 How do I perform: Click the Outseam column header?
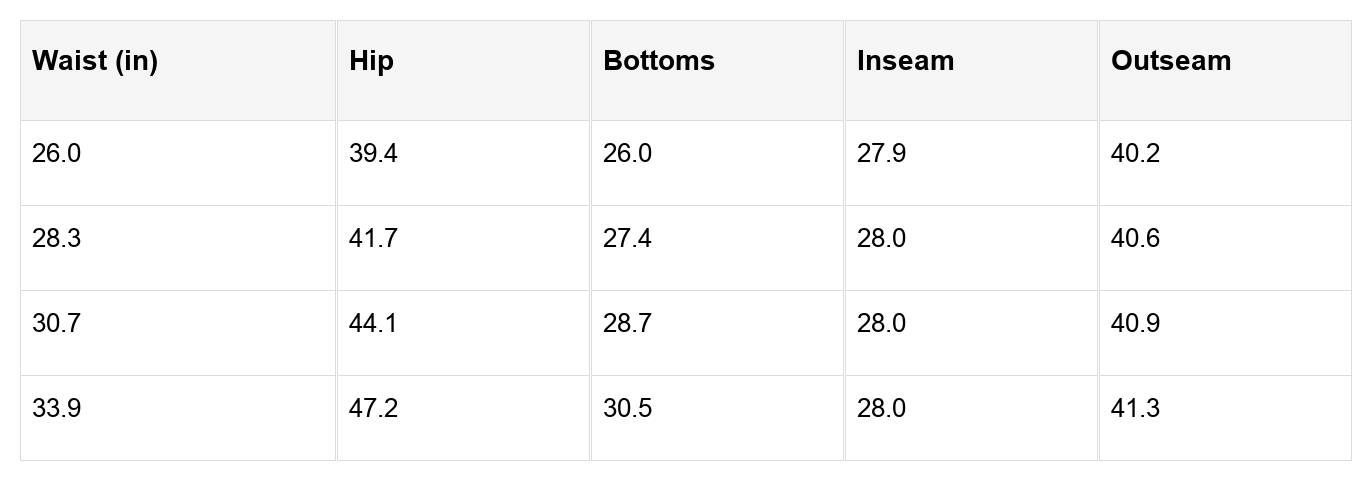pos(1171,61)
